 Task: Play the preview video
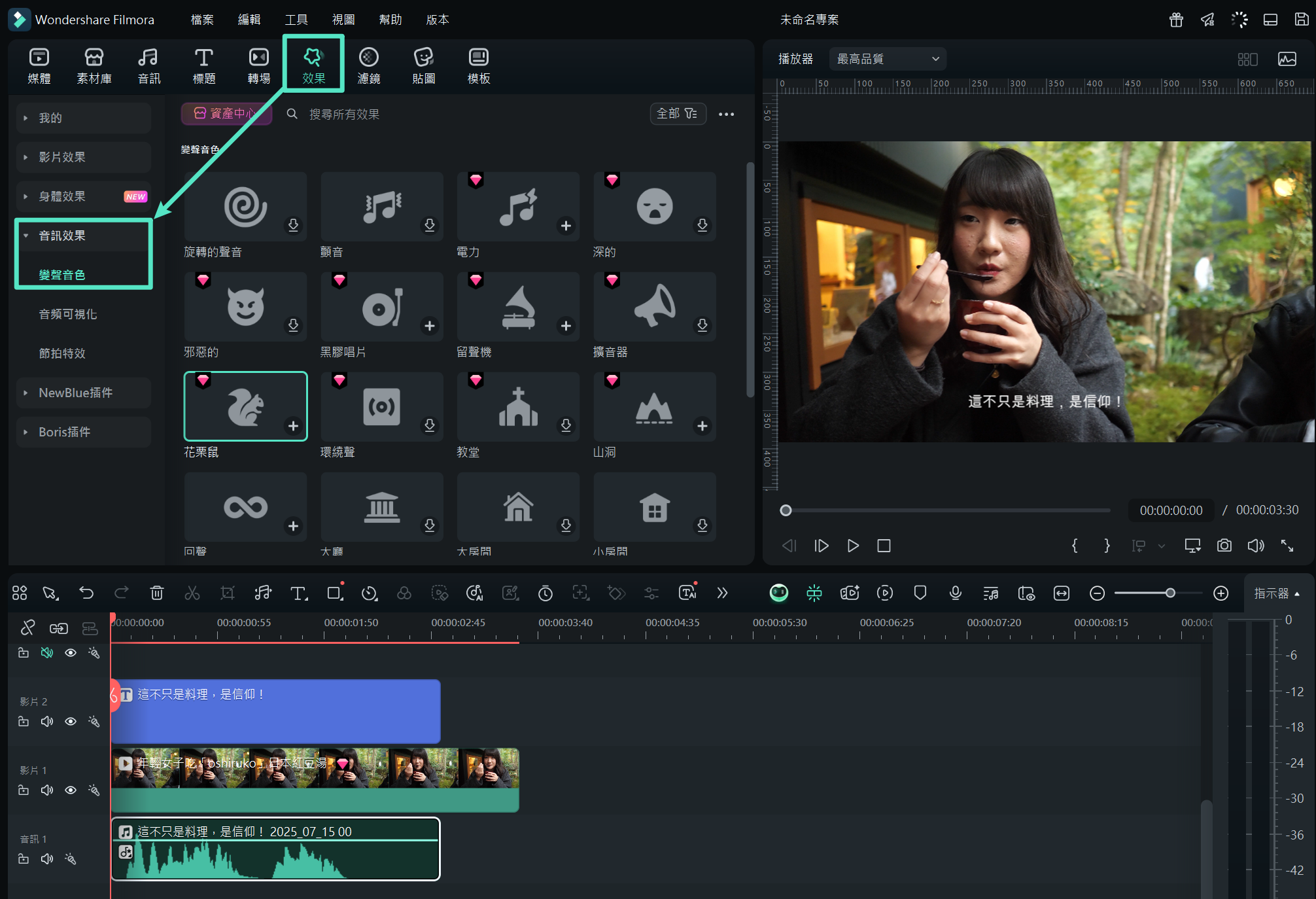[852, 546]
